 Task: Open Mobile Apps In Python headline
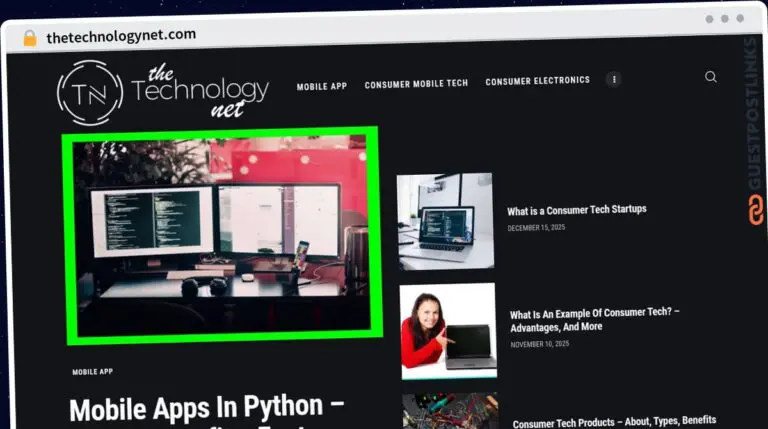pos(207,410)
